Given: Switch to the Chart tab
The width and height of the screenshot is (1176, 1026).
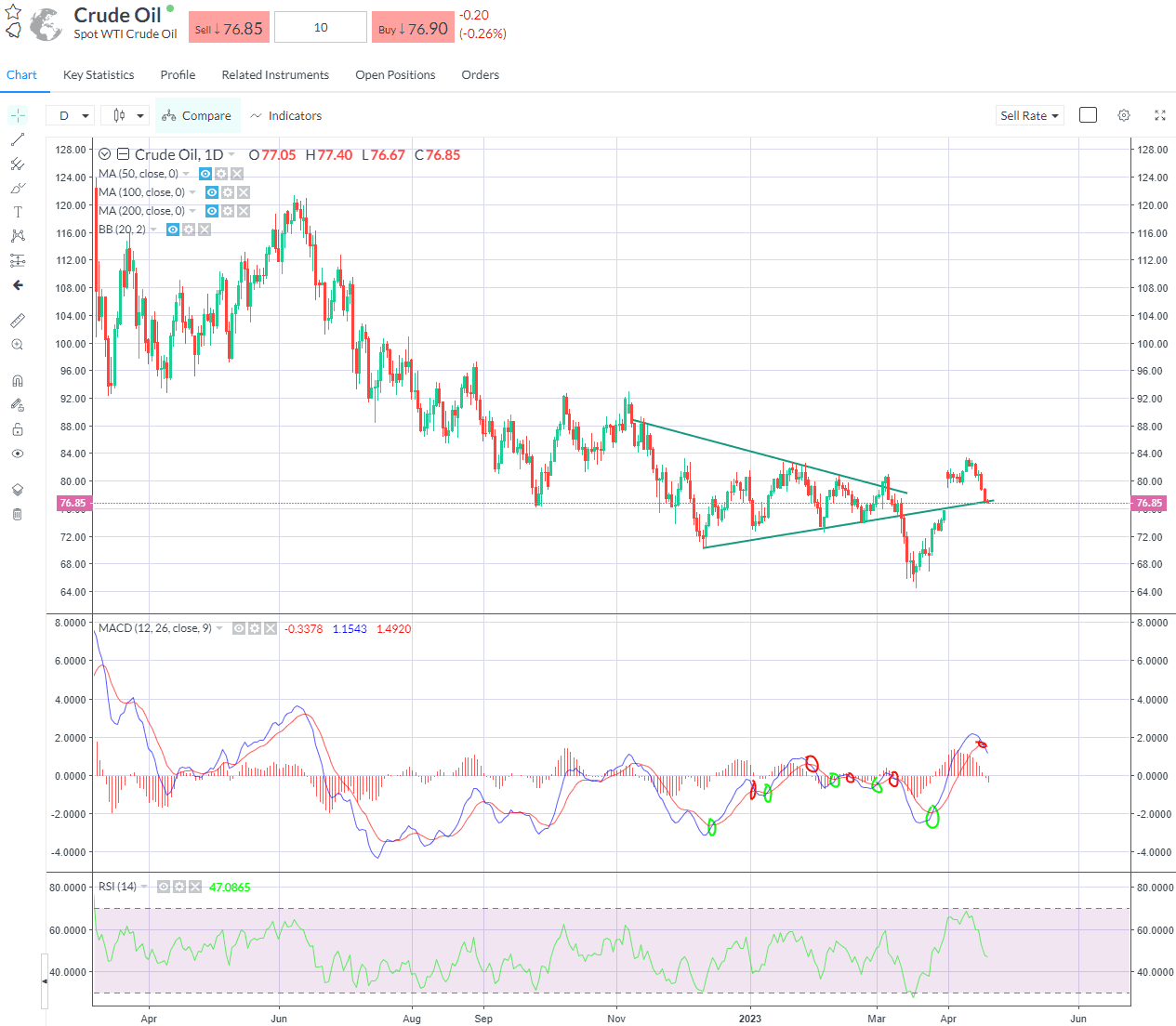Looking at the screenshot, I should point(21,75).
